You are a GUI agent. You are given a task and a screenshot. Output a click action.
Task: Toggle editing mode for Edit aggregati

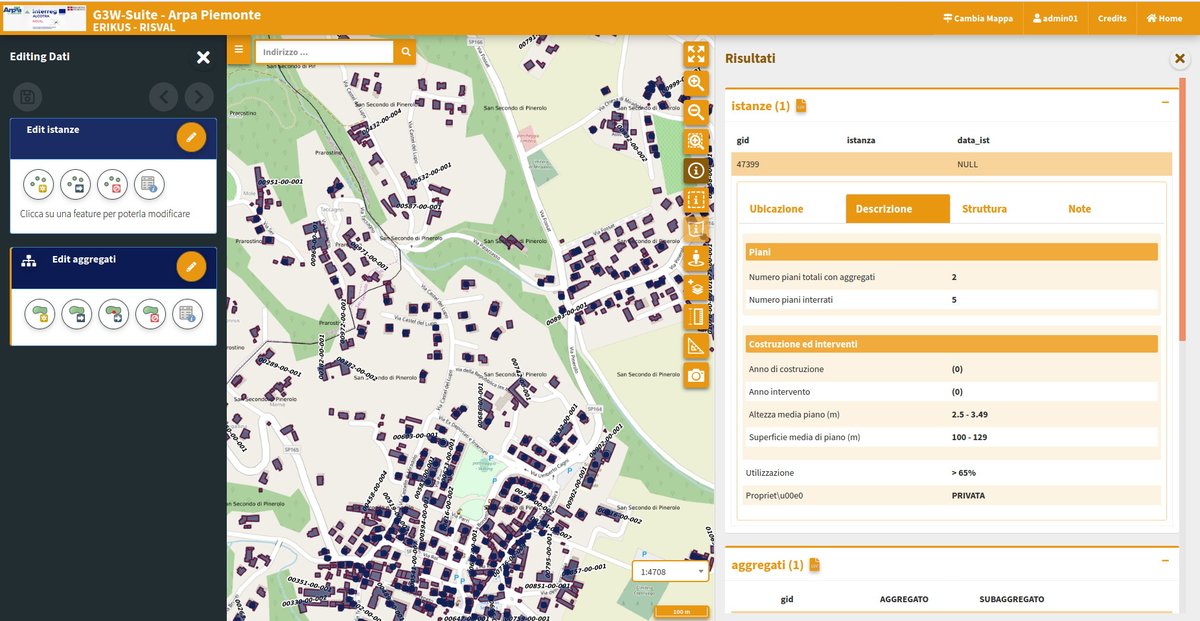191,266
